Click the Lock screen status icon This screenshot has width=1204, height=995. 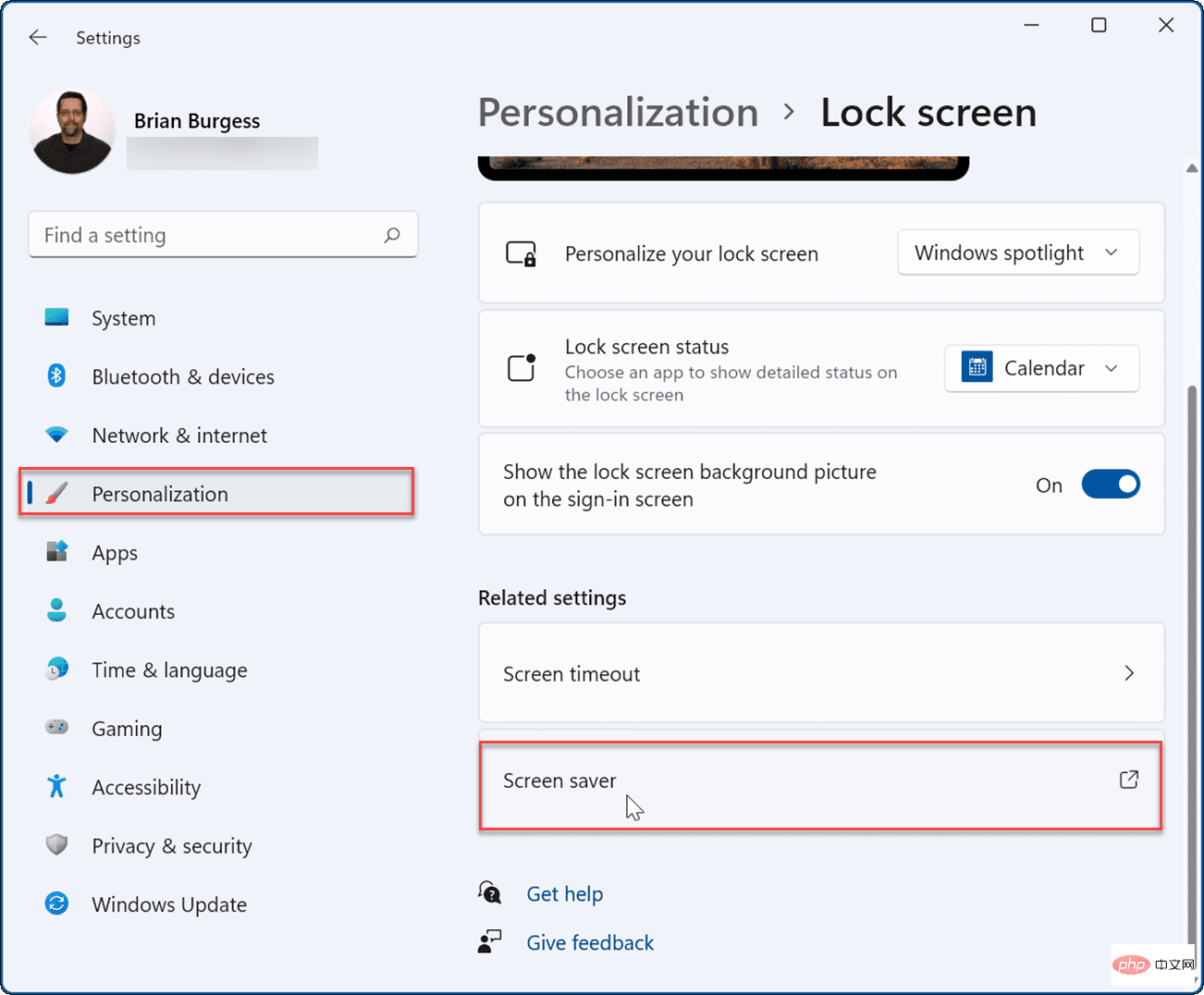pyautogui.click(x=522, y=368)
